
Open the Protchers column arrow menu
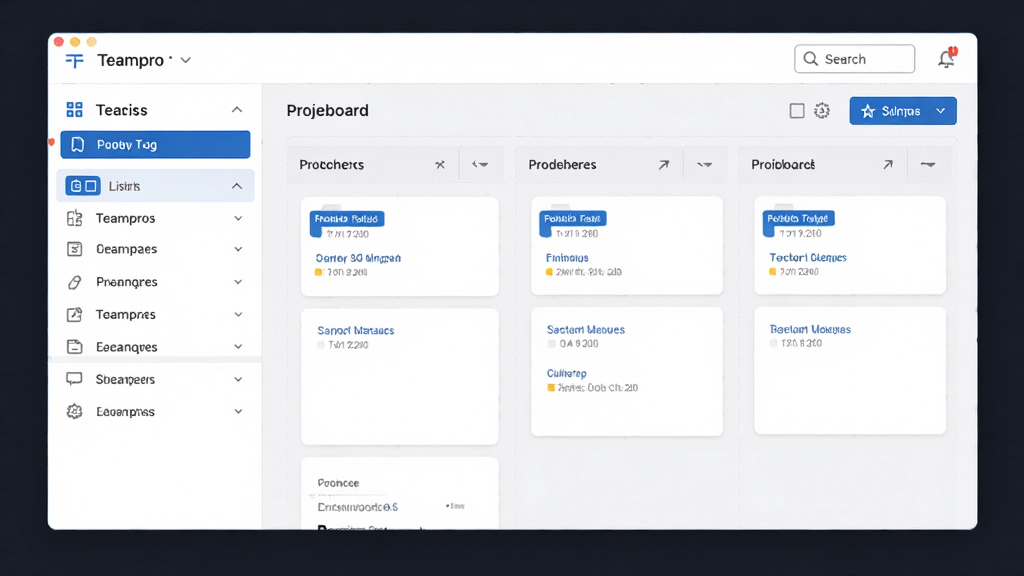480,165
